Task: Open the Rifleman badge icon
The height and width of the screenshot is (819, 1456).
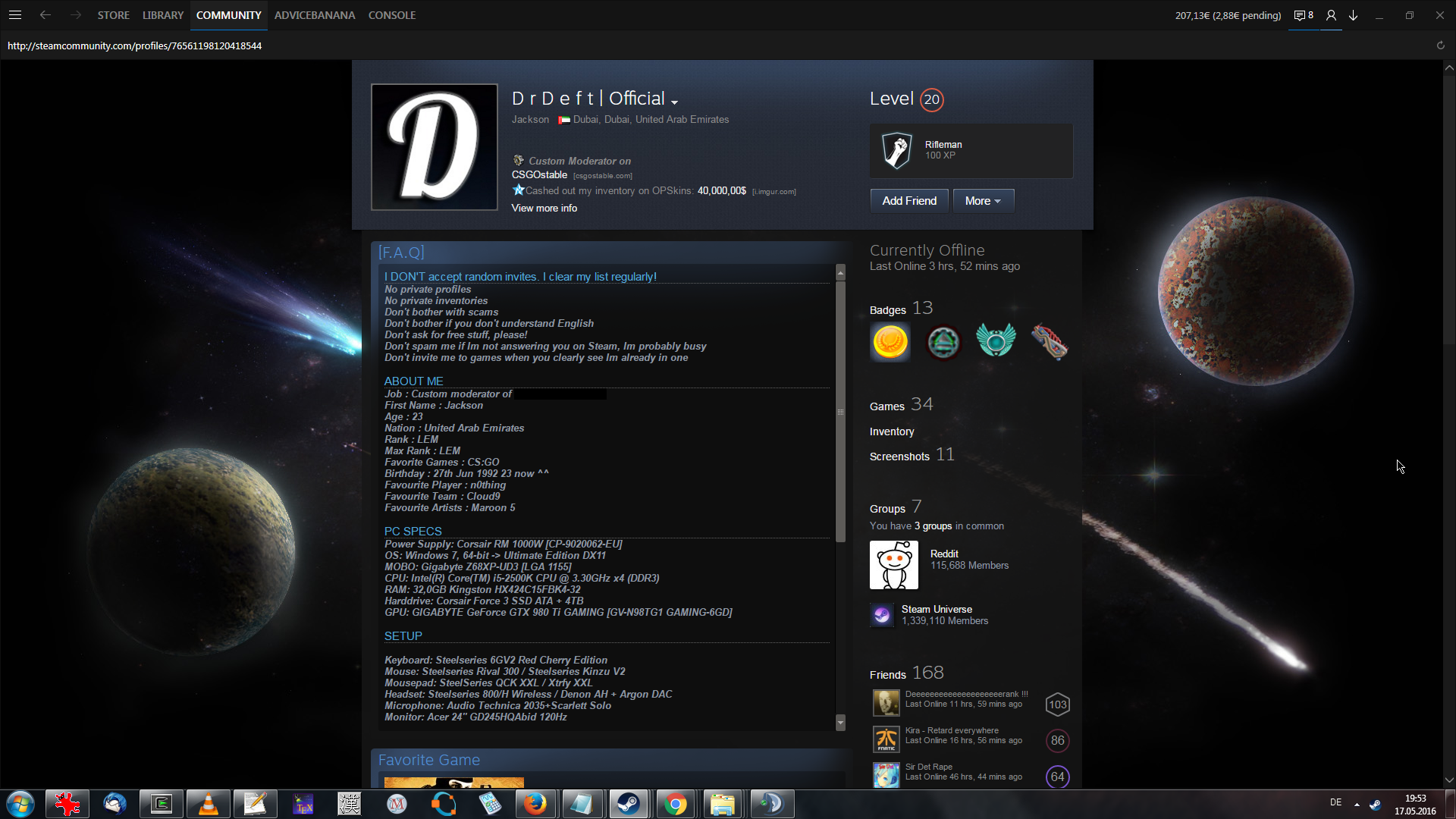Action: coord(897,150)
